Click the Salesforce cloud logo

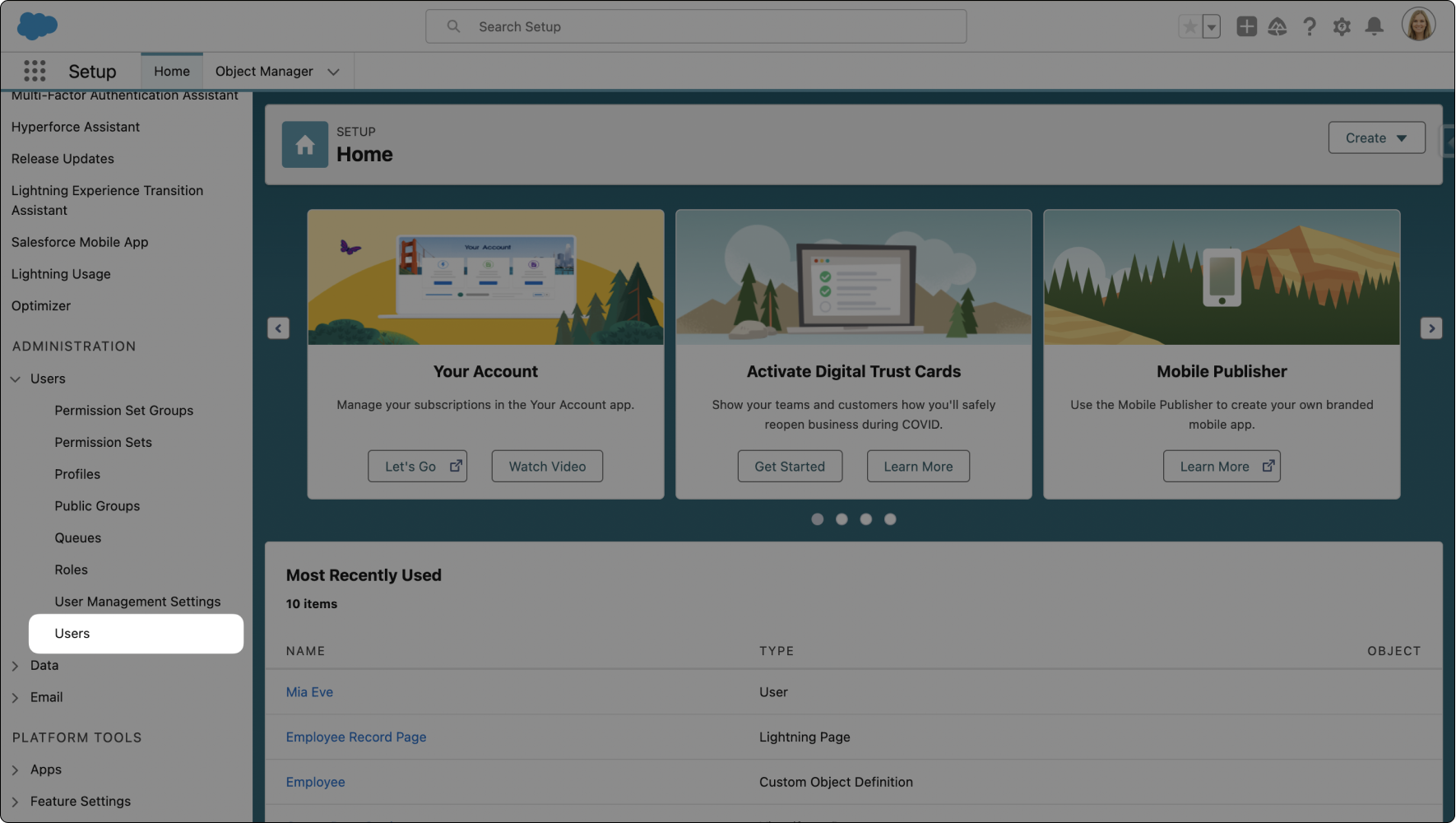coord(36,26)
